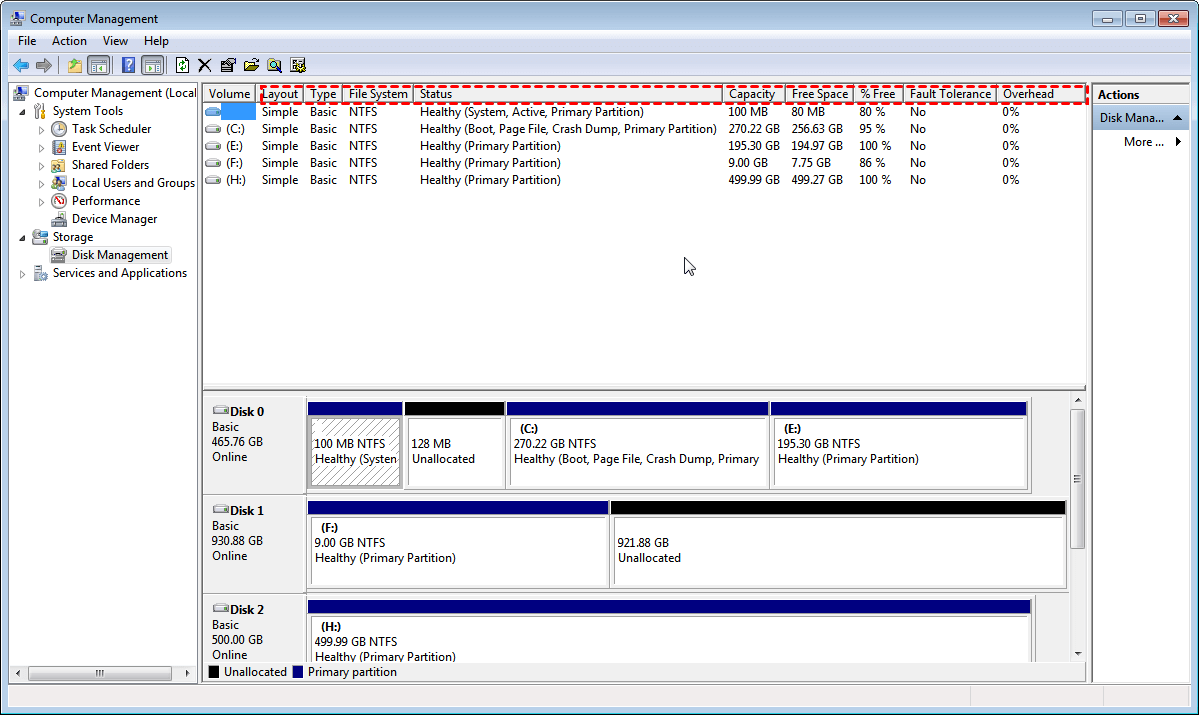The height and width of the screenshot is (715, 1199).
Task: Click the Disk 0 drive icon
Action: point(220,410)
